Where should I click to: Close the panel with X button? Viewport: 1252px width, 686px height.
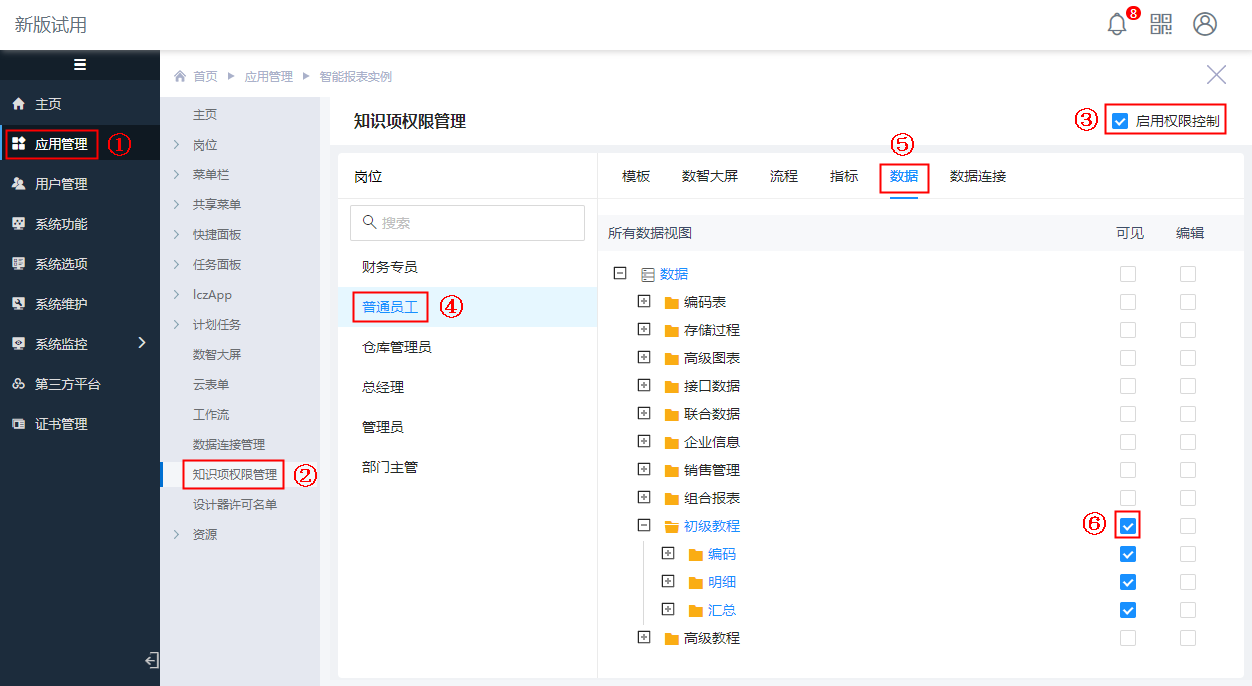tap(1216, 75)
